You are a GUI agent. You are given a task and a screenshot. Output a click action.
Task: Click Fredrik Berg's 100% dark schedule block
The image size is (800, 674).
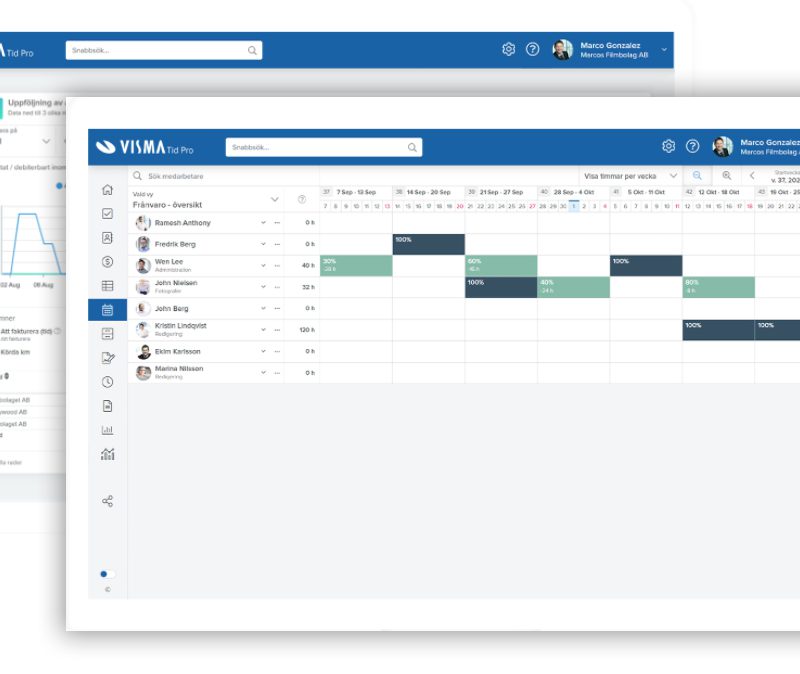428,244
